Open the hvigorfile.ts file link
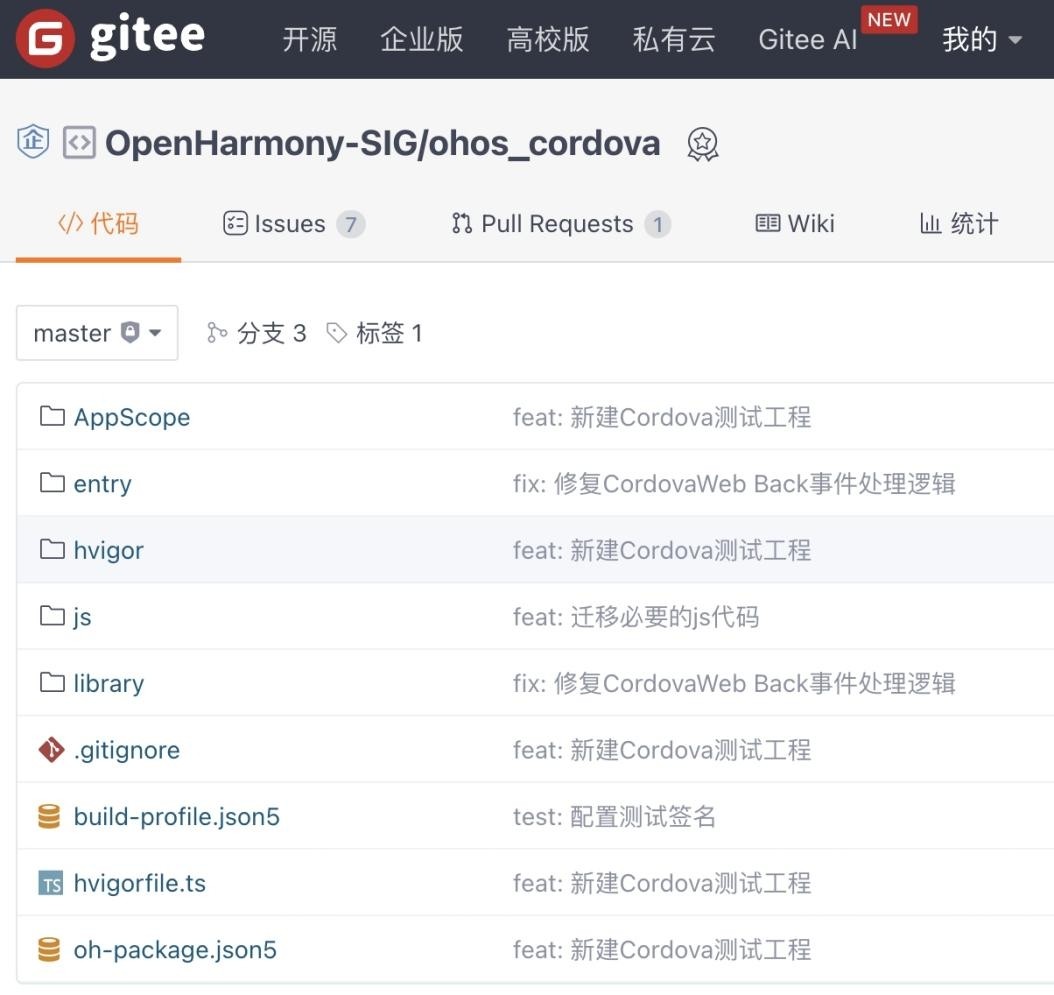1054x995 pixels. point(140,883)
